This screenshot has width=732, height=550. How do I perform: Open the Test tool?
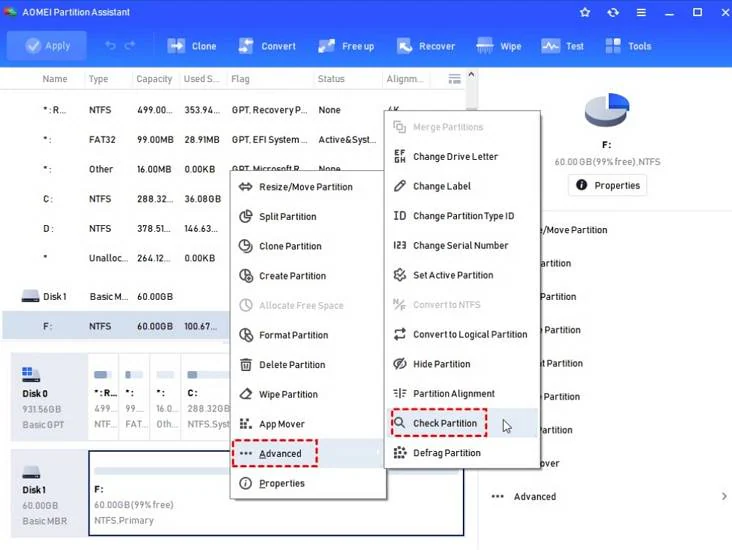pyautogui.click(x=563, y=46)
